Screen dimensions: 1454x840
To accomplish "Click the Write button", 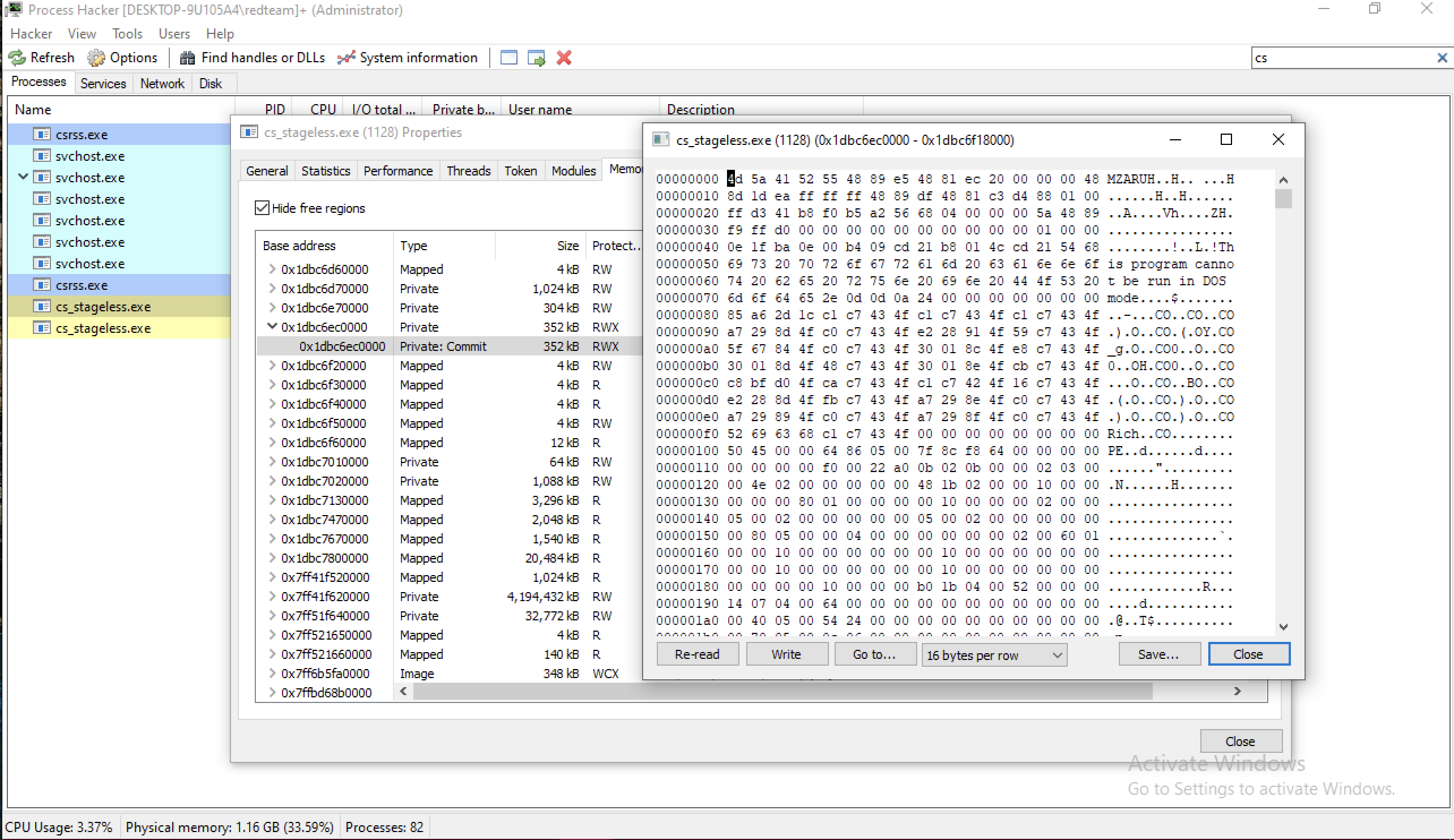I will (x=786, y=654).
